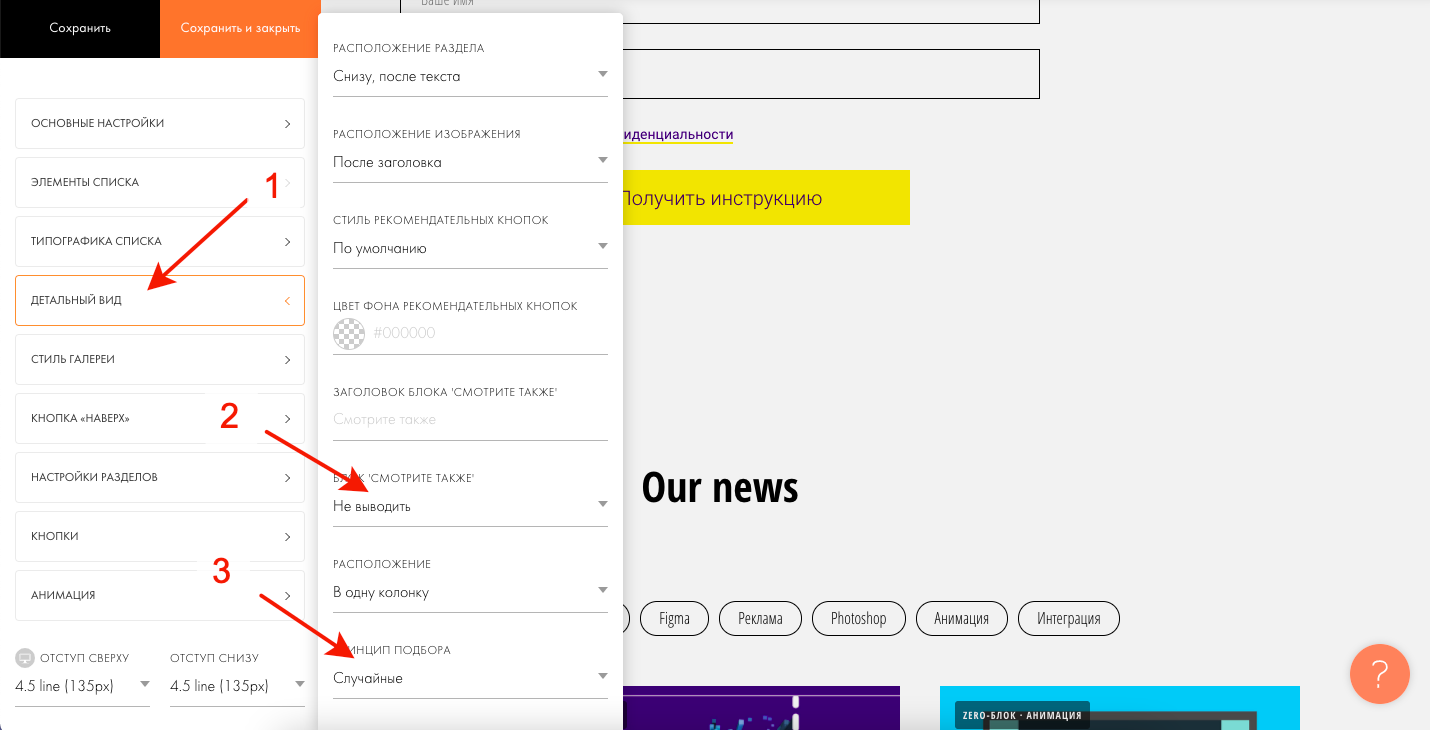
Task: Click the help question mark button
Action: pos(1379,674)
